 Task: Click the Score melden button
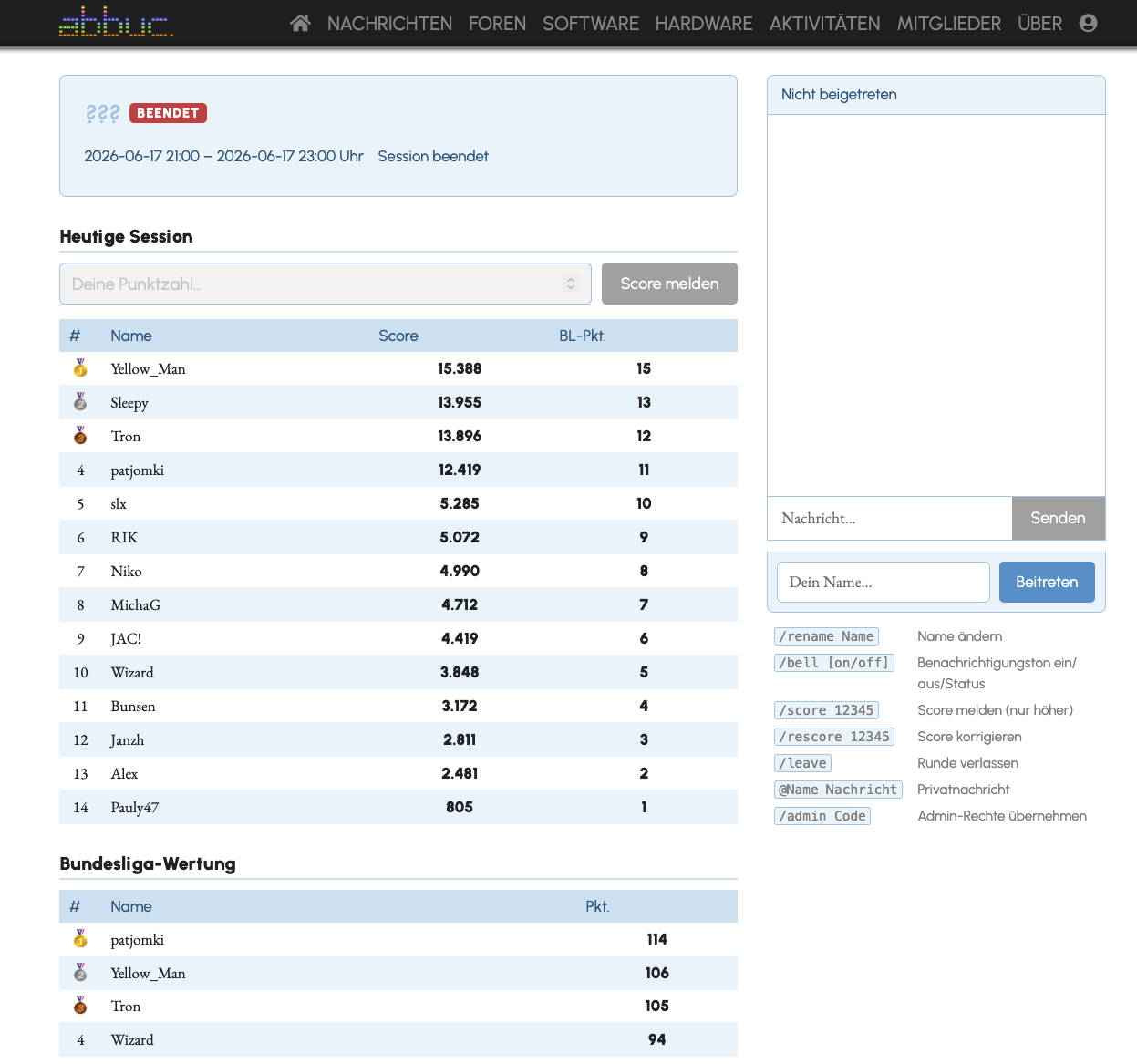coord(669,284)
